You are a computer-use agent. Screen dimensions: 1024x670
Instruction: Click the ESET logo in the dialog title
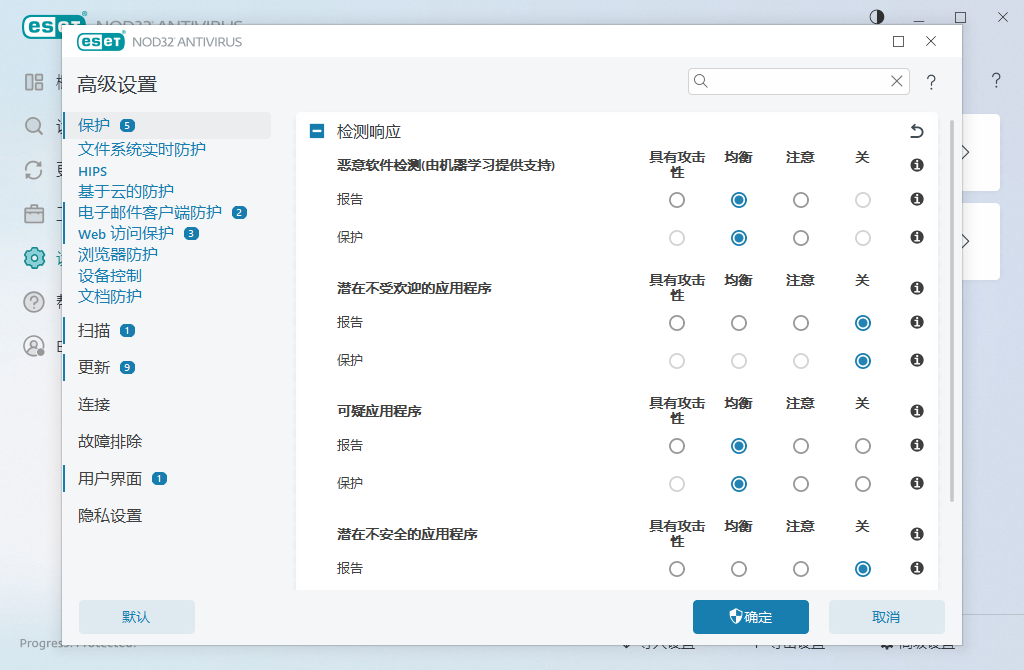coord(101,42)
